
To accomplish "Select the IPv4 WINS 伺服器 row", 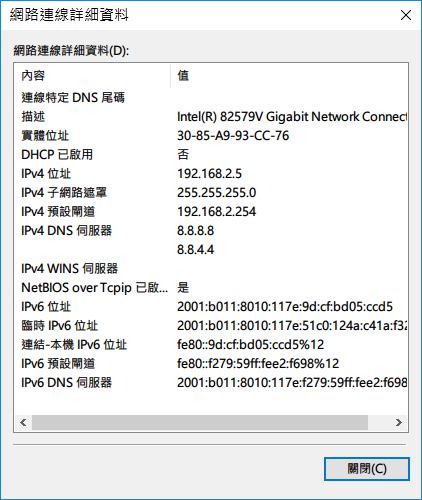I will coord(211,269).
